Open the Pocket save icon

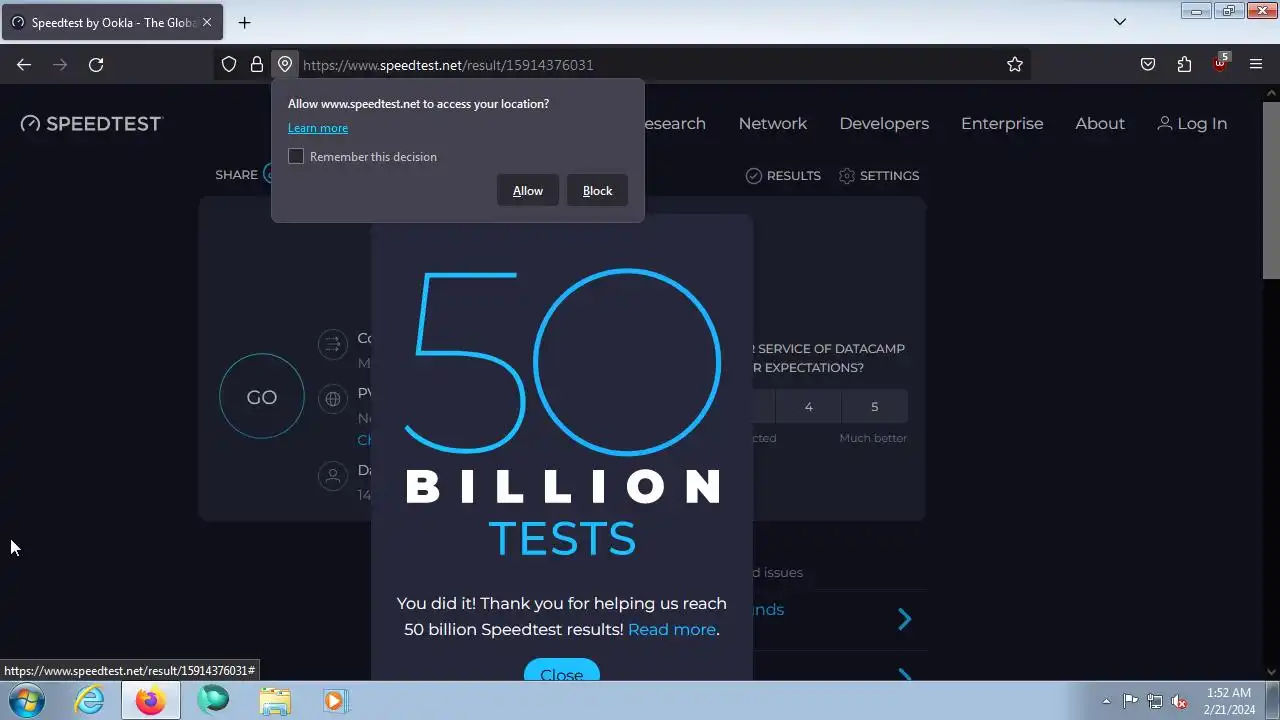click(1148, 64)
